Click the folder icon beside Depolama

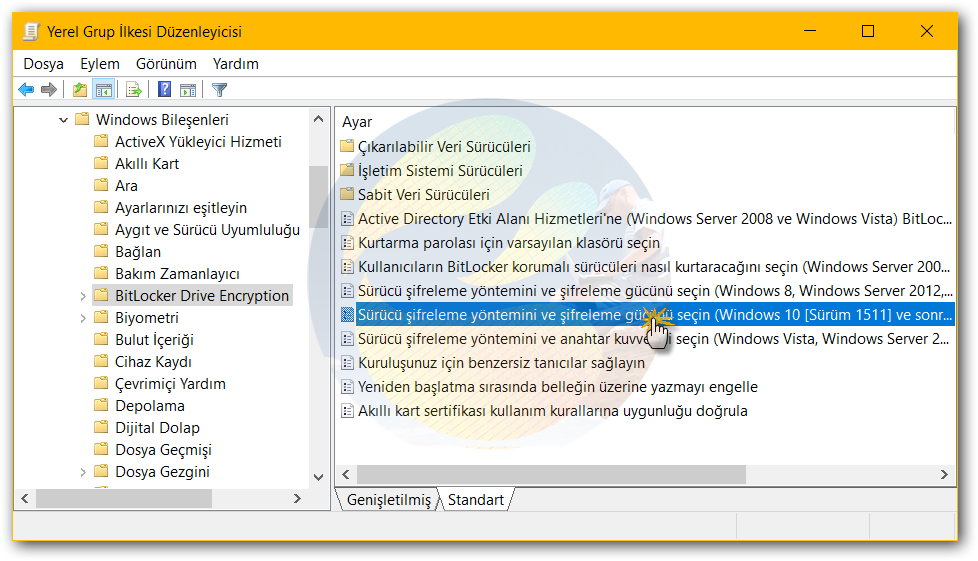(101, 406)
